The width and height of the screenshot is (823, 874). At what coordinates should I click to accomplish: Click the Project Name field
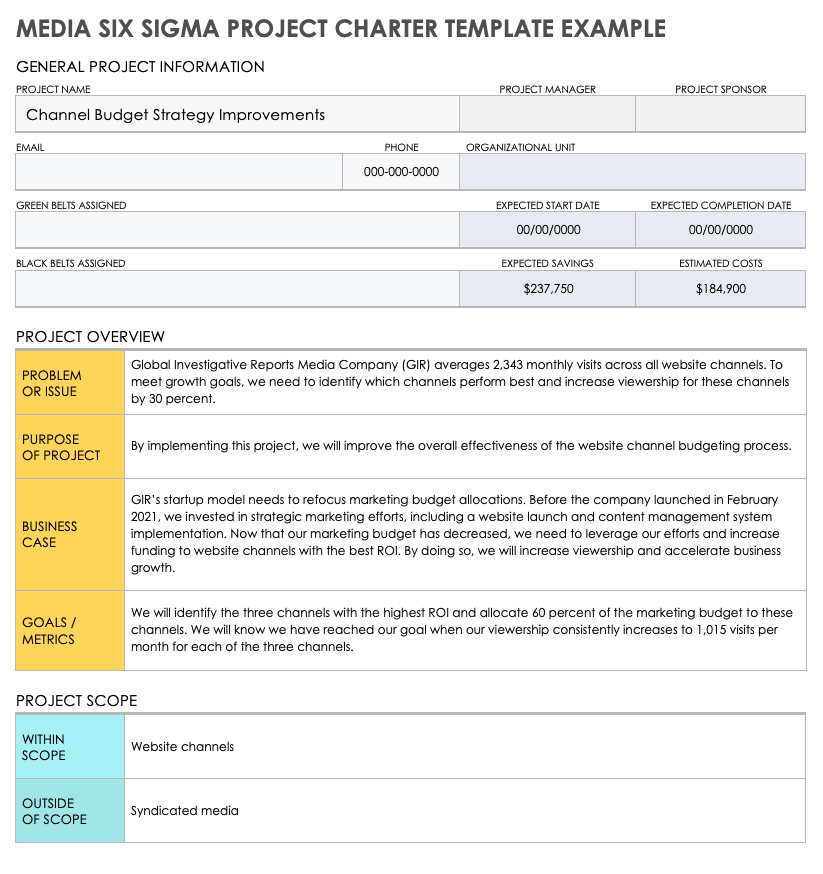click(237, 114)
